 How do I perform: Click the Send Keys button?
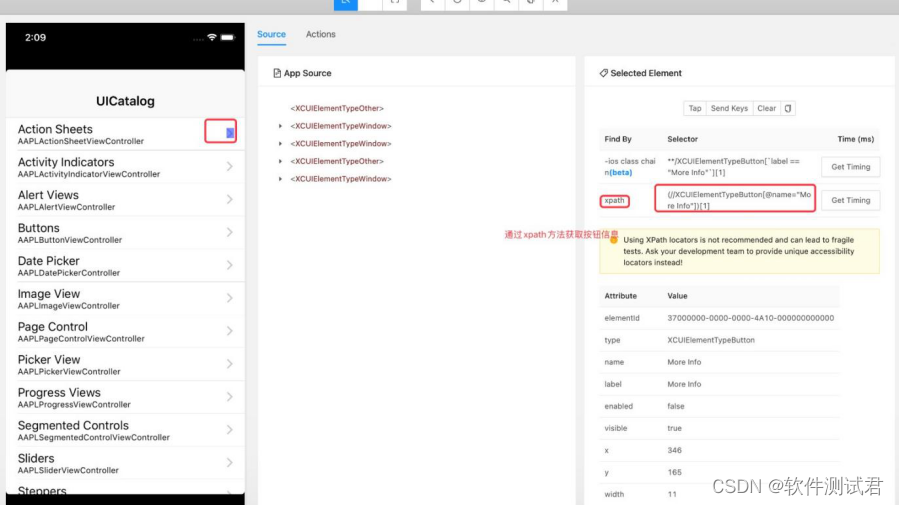click(729, 108)
